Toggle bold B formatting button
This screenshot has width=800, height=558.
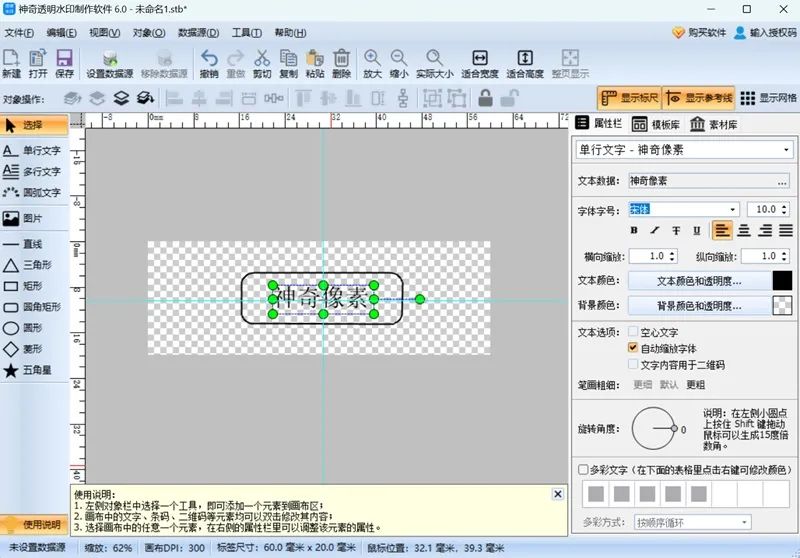(x=634, y=231)
